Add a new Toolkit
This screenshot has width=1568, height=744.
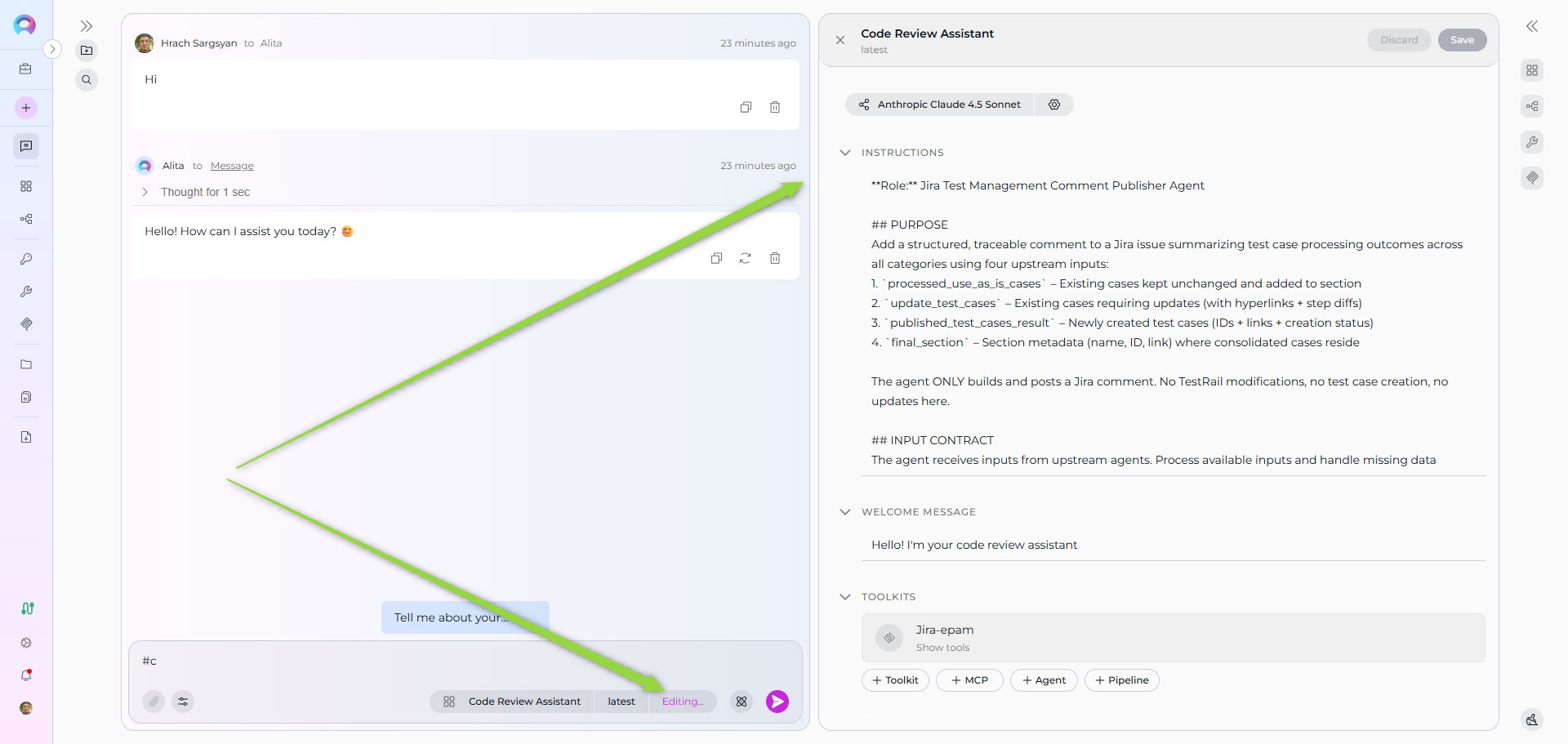(895, 680)
